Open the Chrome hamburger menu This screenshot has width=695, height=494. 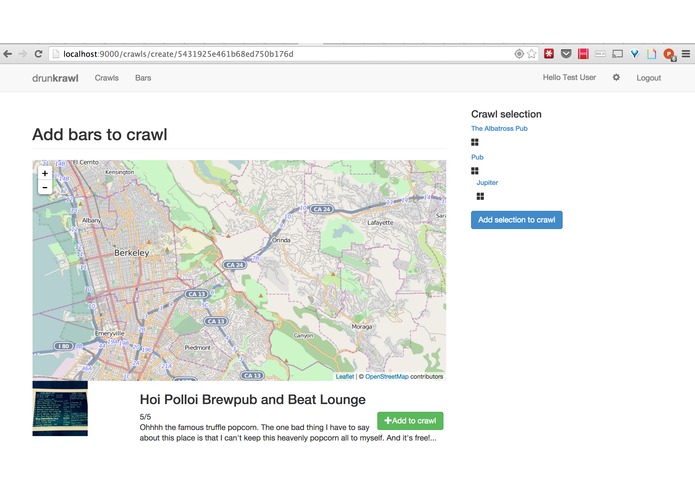(686, 54)
